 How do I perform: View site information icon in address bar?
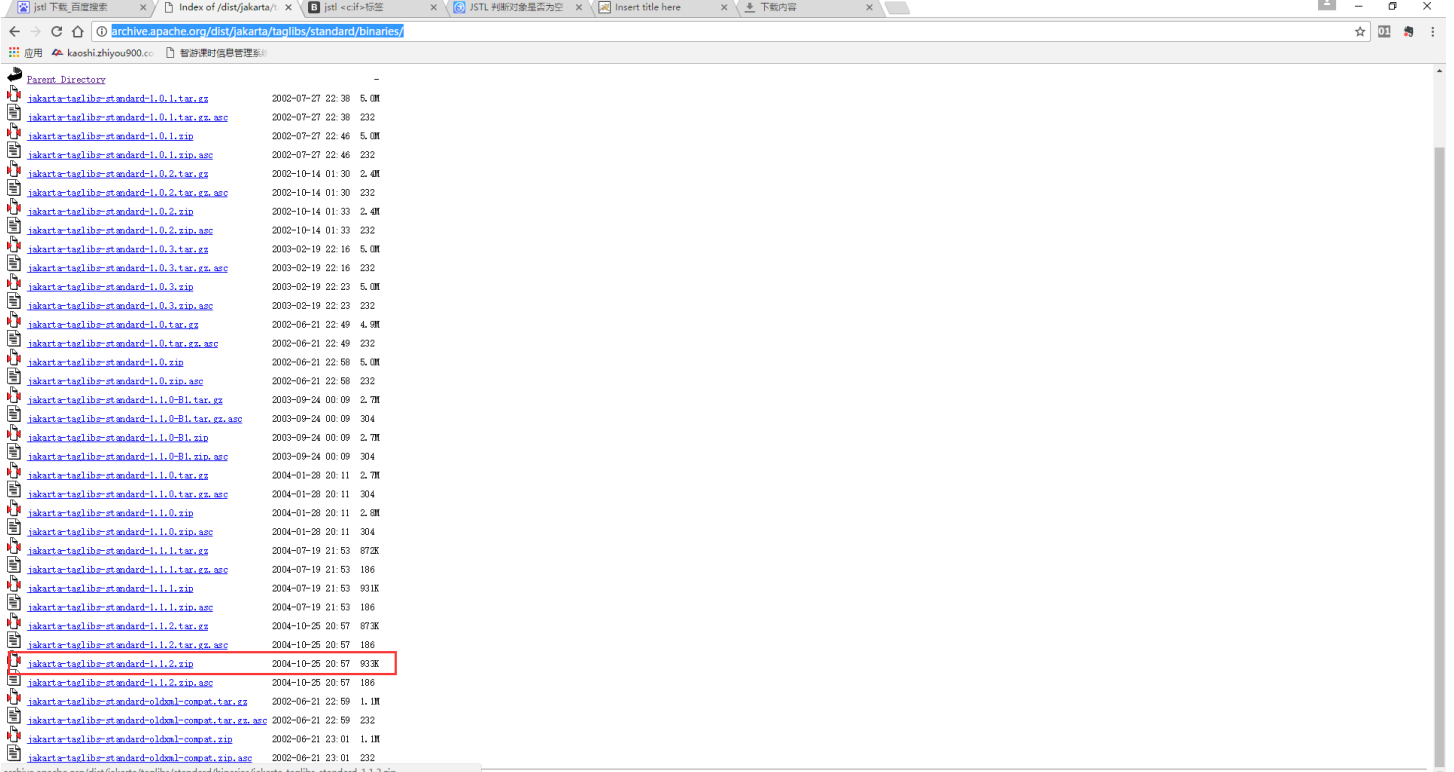click(x=101, y=32)
